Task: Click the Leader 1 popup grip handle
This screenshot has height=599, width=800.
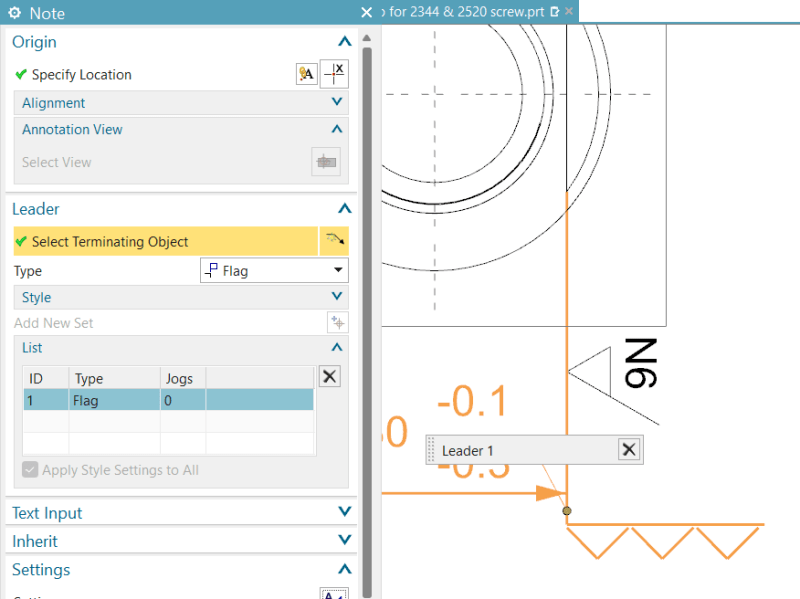Action: coord(431,450)
